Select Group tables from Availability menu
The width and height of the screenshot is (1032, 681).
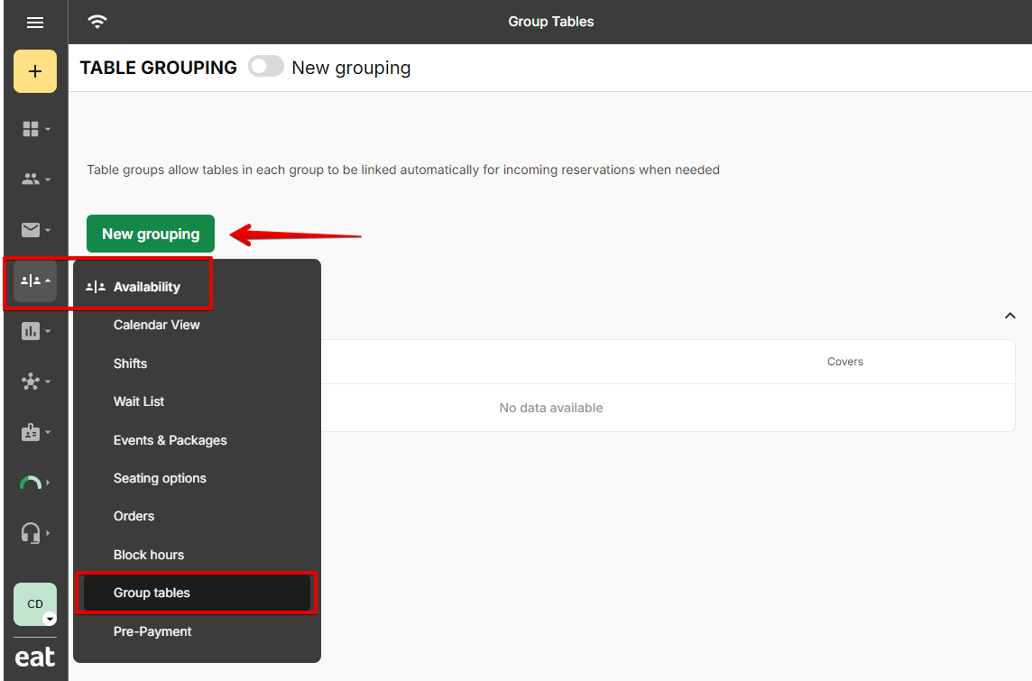152,593
